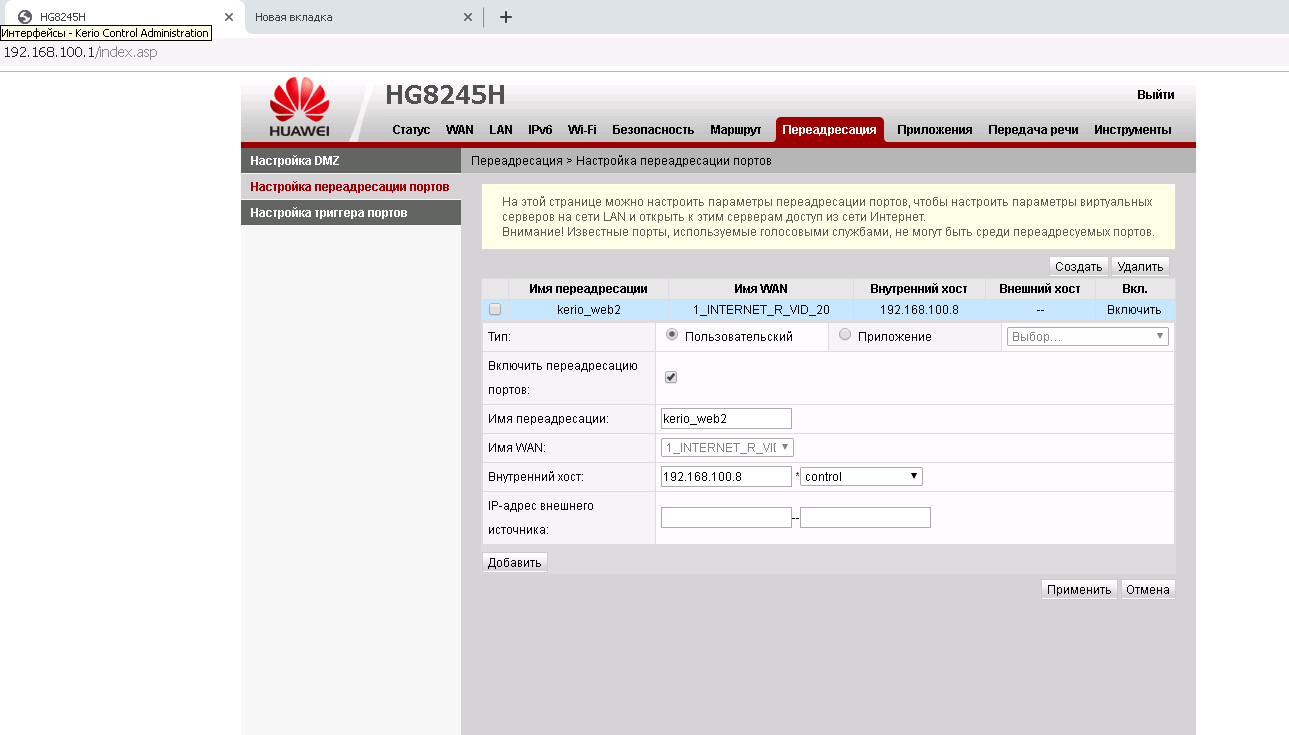Open the Имя WAN dropdown
Image resolution: width=1289 pixels, height=735 pixels.
tap(727, 448)
